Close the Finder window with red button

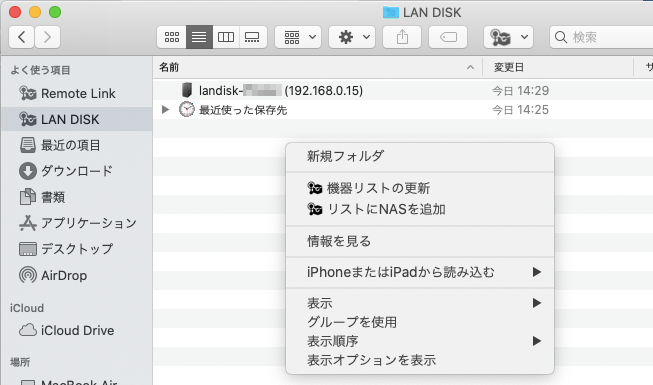tap(15, 12)
